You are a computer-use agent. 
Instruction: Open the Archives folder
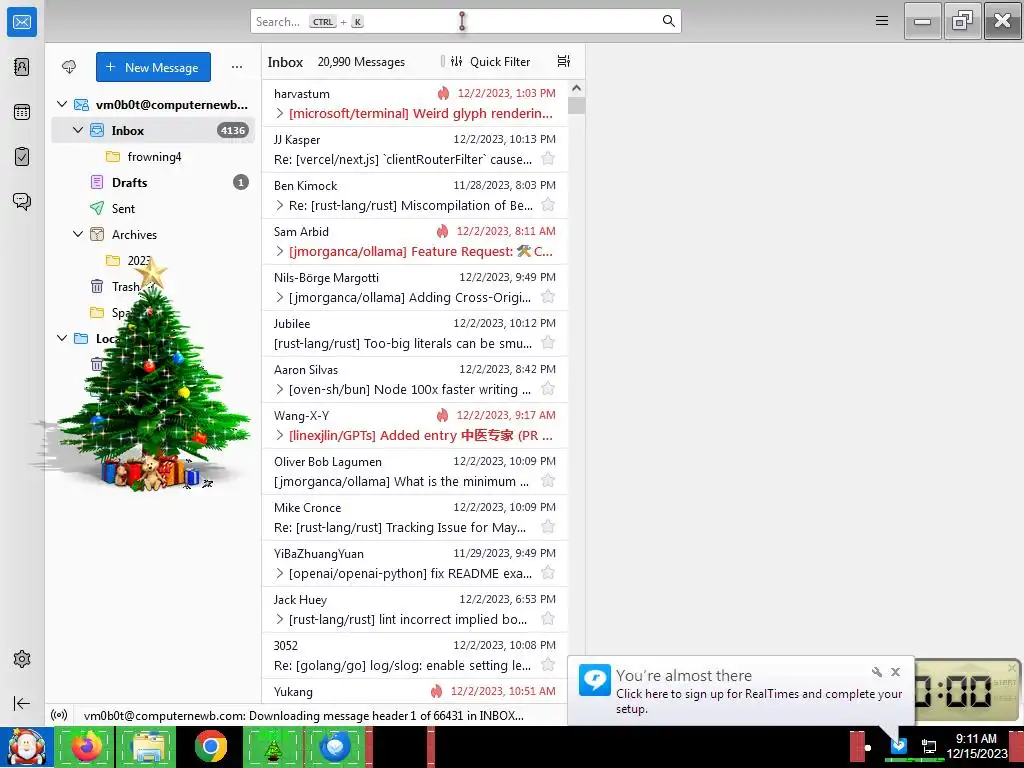click(x=153, y=234)
